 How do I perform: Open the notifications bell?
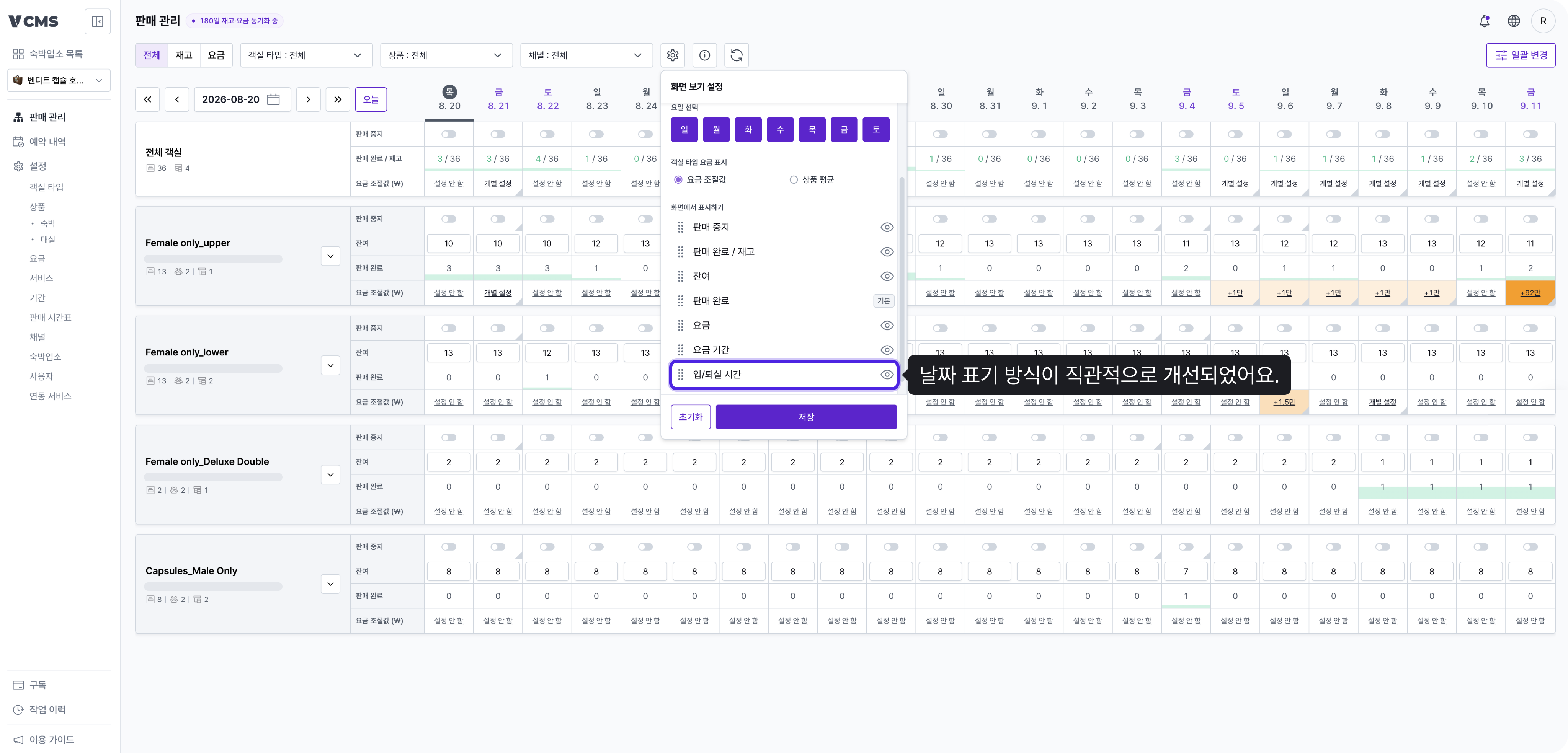point(1485,21)
